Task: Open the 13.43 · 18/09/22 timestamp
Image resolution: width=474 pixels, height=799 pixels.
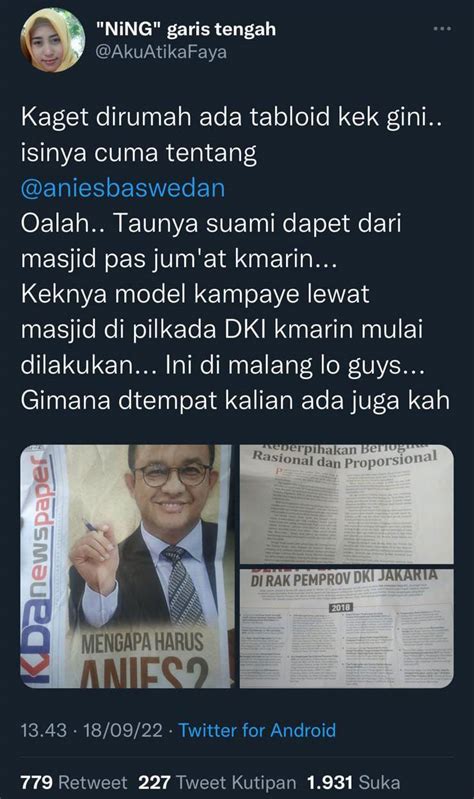Action: [92, 730]
